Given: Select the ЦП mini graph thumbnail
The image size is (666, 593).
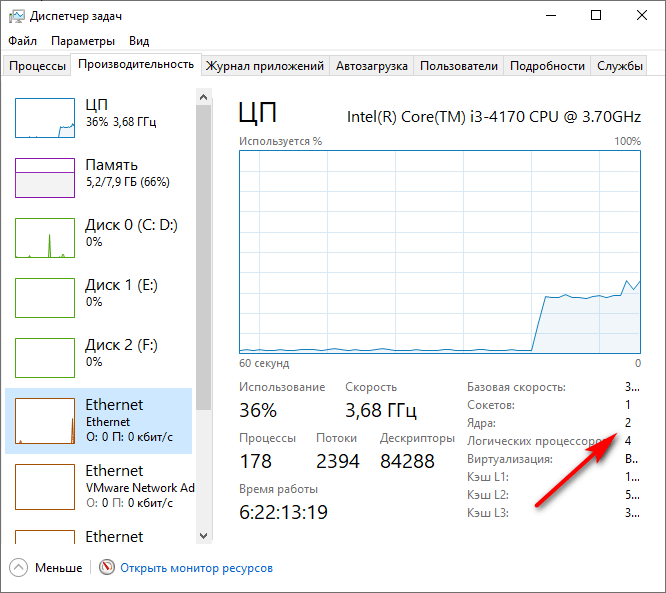Looking at the screenshot, I should coord(45,118).
